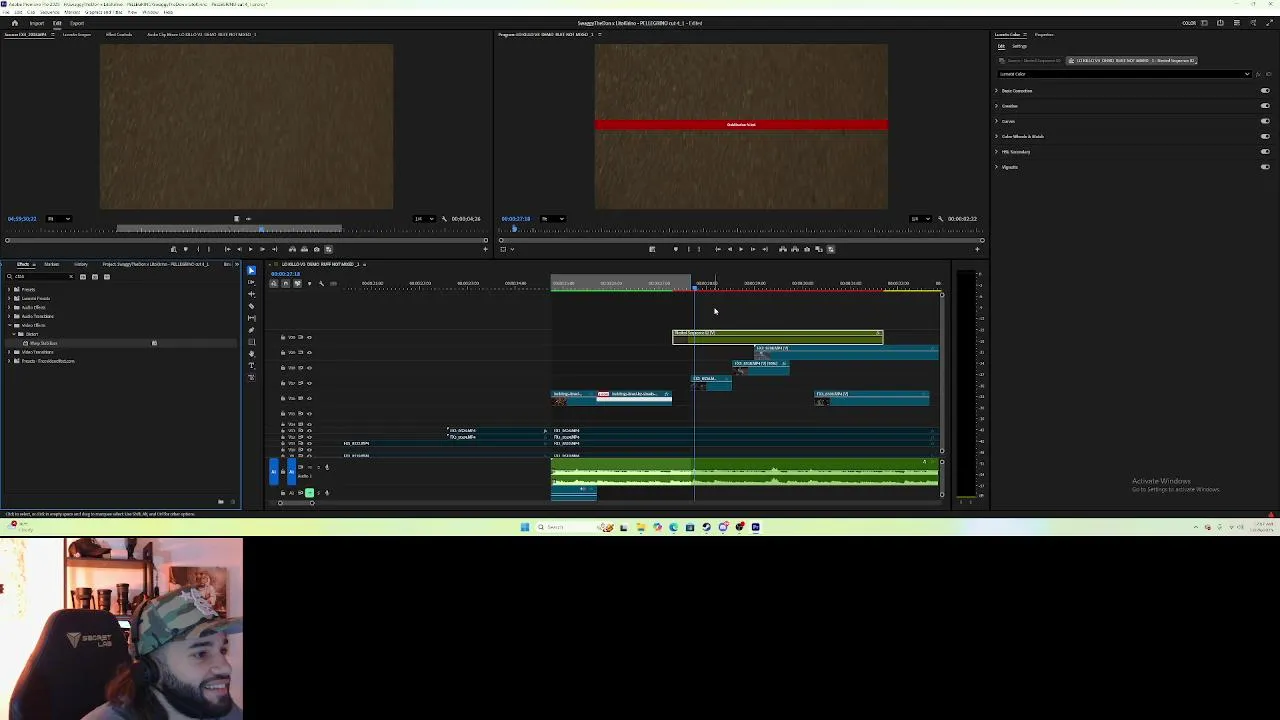Select the Lumetri Presets folder
Viewport: 1280px width, 720px height.
(35, 298)
